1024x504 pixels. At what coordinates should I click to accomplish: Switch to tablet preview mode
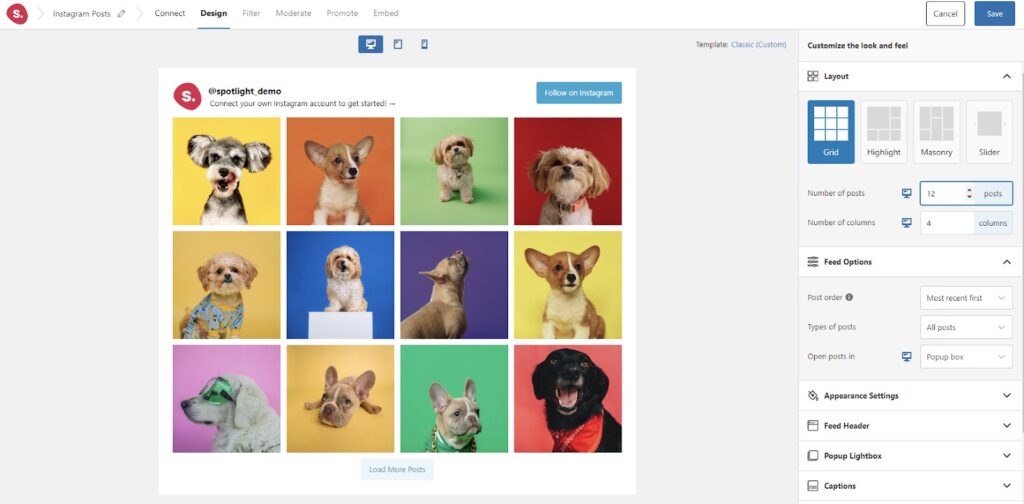coord(398,44)
